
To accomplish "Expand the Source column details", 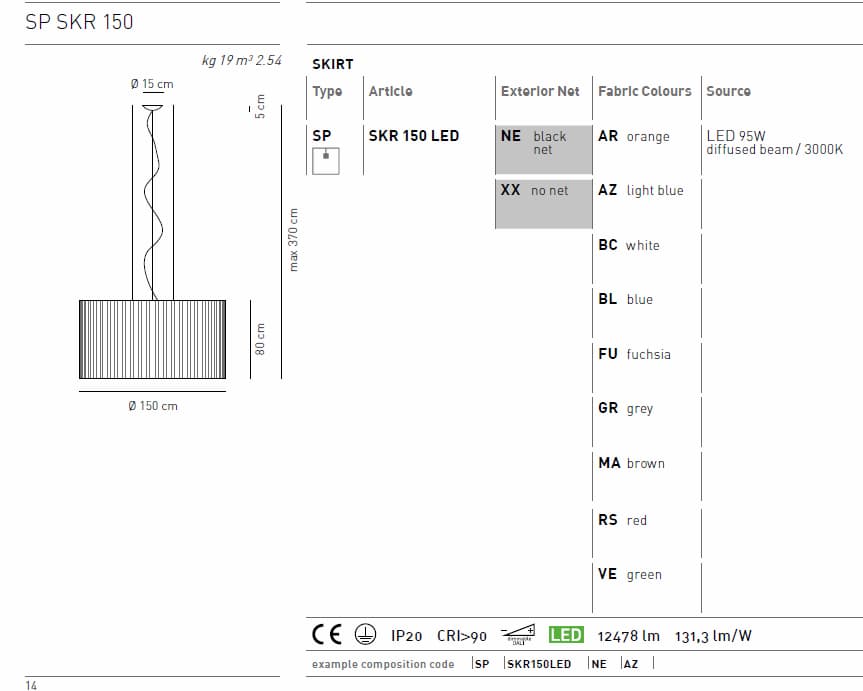I will 728,90.
